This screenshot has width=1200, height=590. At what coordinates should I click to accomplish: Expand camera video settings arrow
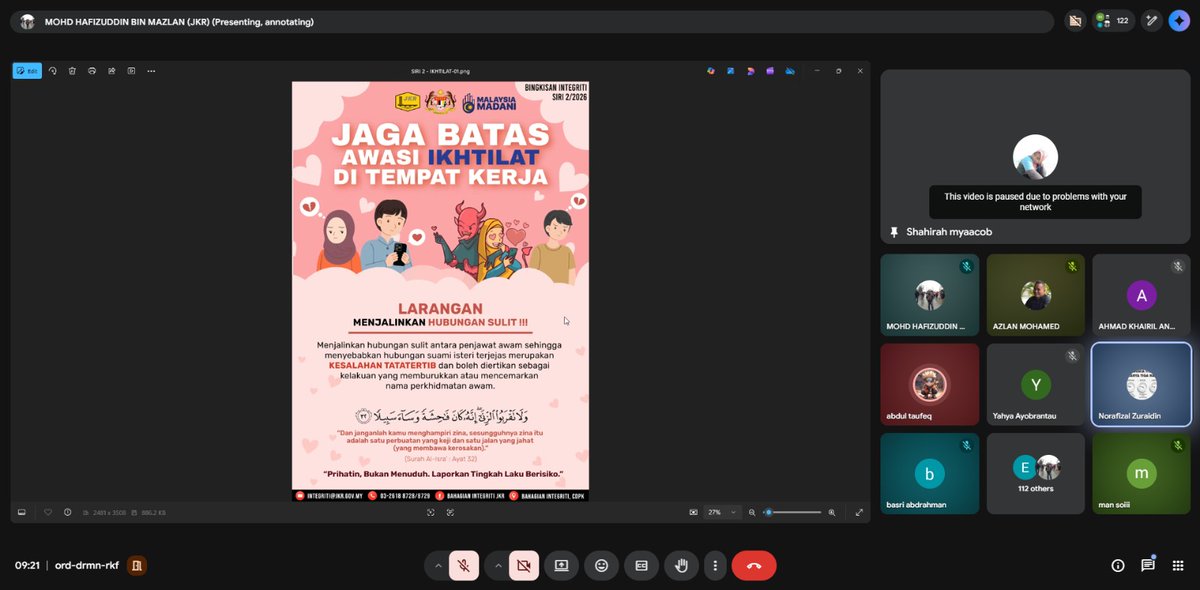497,566
